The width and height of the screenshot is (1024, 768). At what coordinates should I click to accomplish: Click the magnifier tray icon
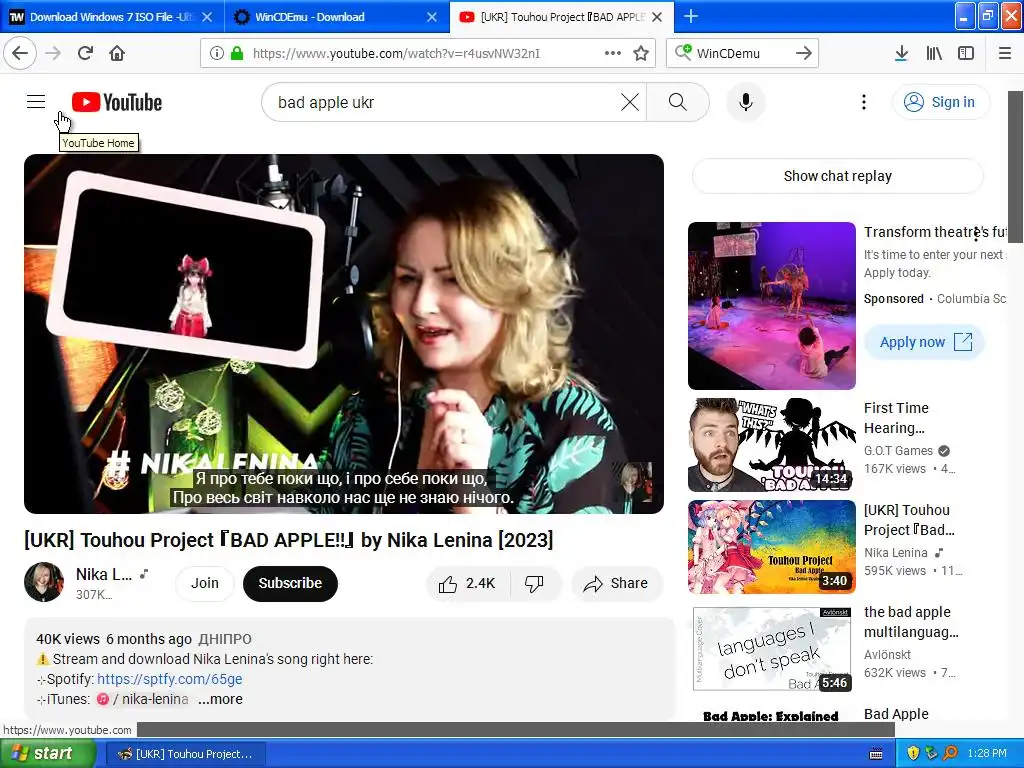[x=950, y=754]
